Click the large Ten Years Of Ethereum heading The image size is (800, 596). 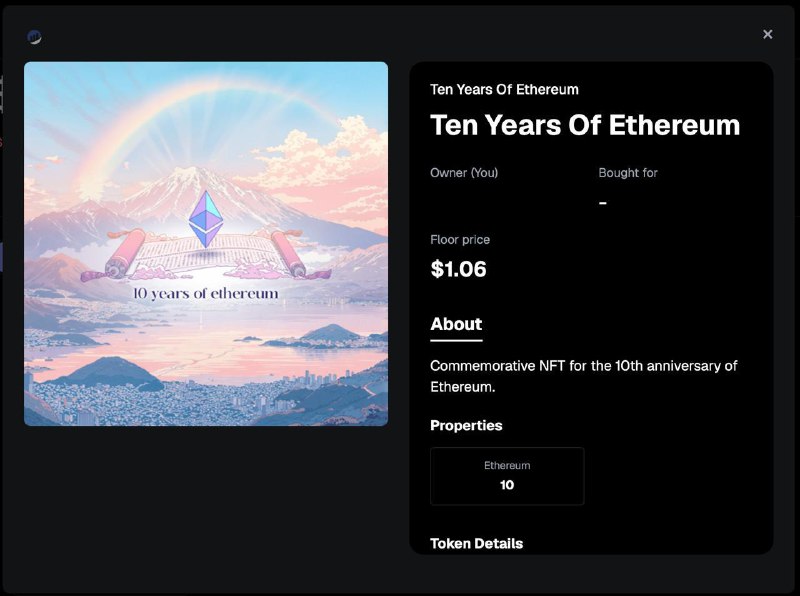[585, 125]
